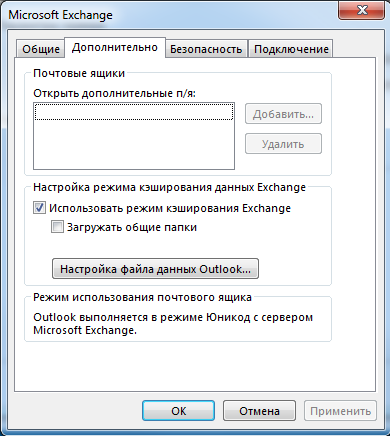Close the Microsoft Exchange dialog
The height and width of the screenshot is (436, 390).
point(362,11)
